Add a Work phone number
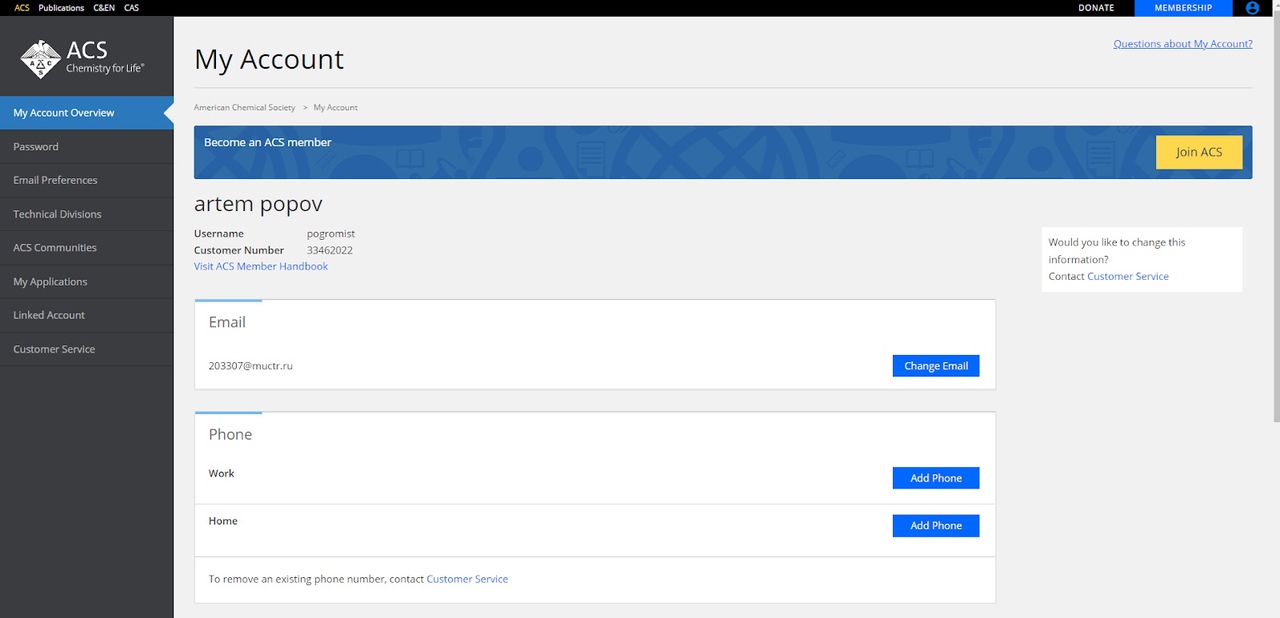Image resolution: width=1280 pixels, height=618 pixels. [x=936, y=478]
